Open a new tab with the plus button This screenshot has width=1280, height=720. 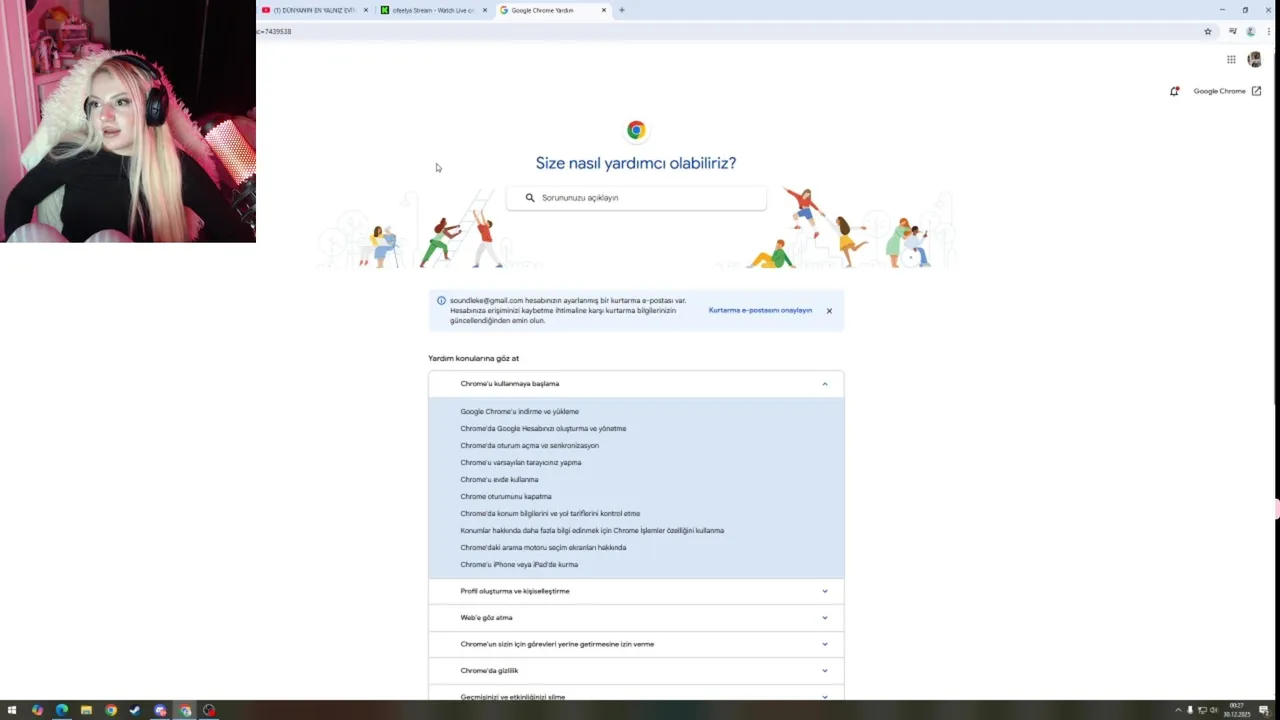coord(622,10)
